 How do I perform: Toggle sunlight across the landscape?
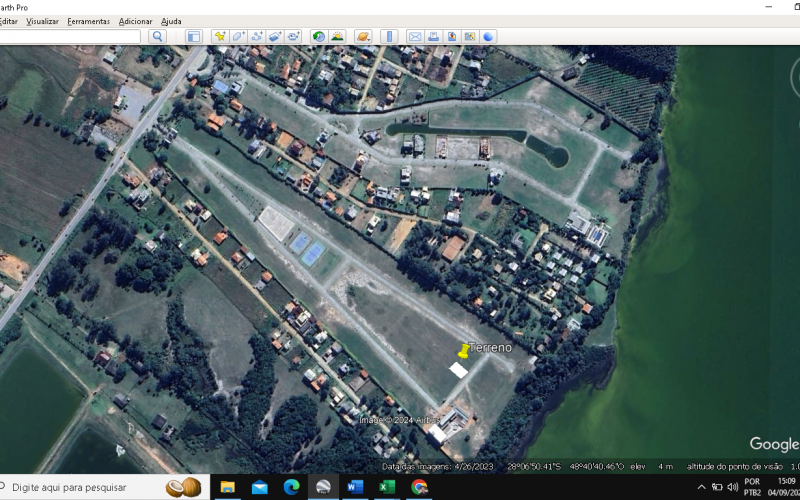(337, 37)
